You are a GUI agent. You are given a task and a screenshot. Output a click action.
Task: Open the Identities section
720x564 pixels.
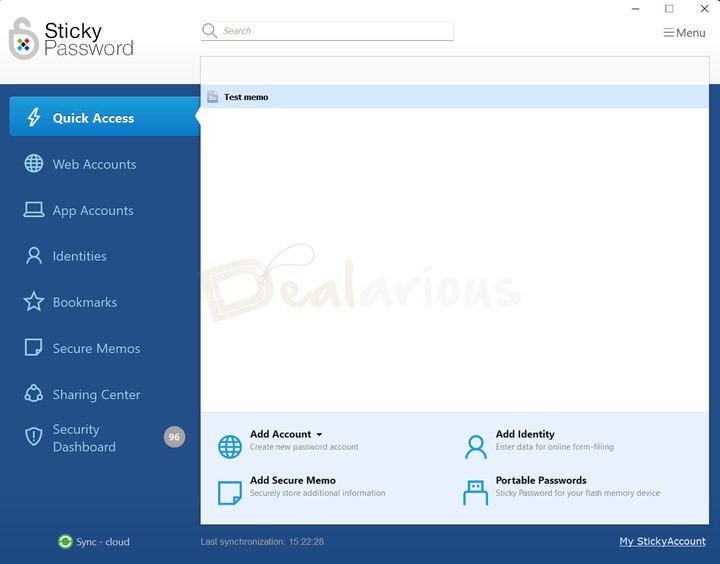79,256
